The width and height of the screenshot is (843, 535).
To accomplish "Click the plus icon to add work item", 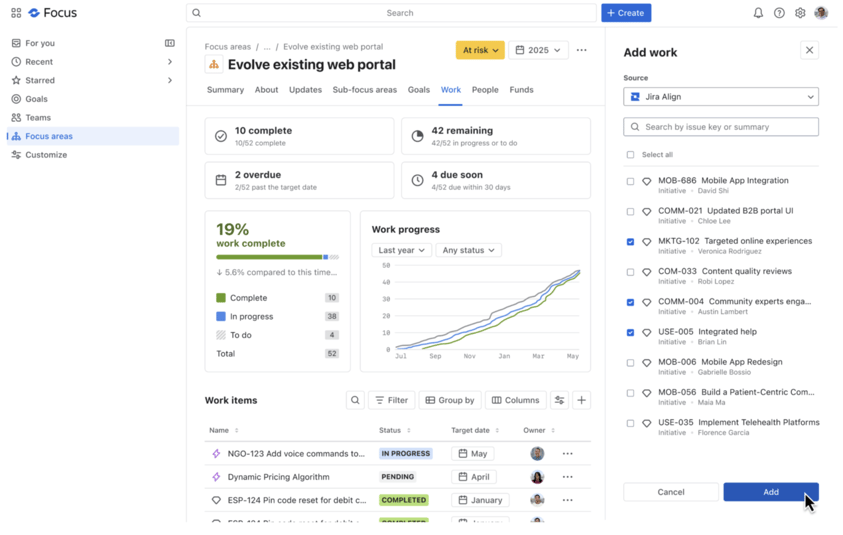I will [581, 400].
